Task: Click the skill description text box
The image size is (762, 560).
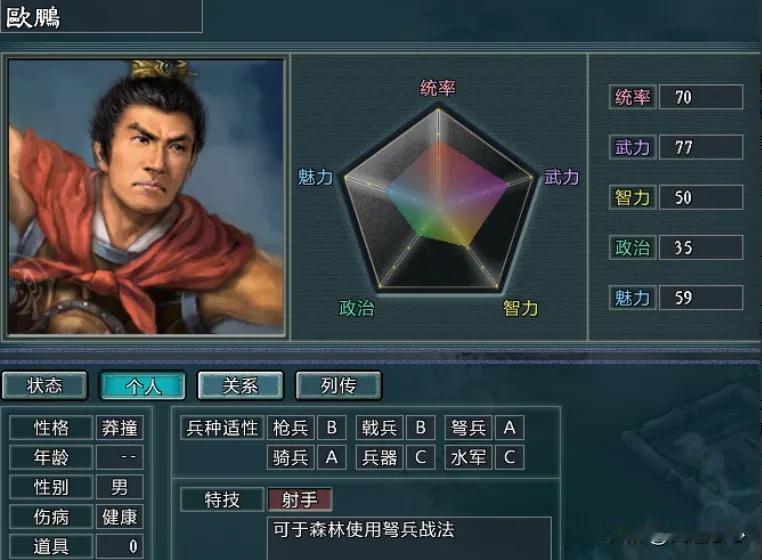Action: (x=409, y=539)
